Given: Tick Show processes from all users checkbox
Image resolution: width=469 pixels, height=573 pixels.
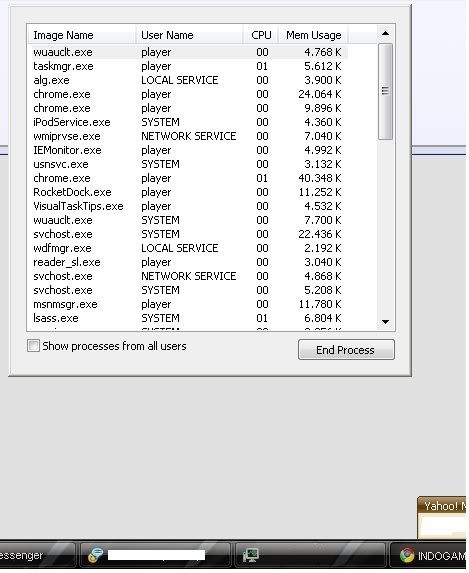Looking at the screenshot, I should click(33, 346).
